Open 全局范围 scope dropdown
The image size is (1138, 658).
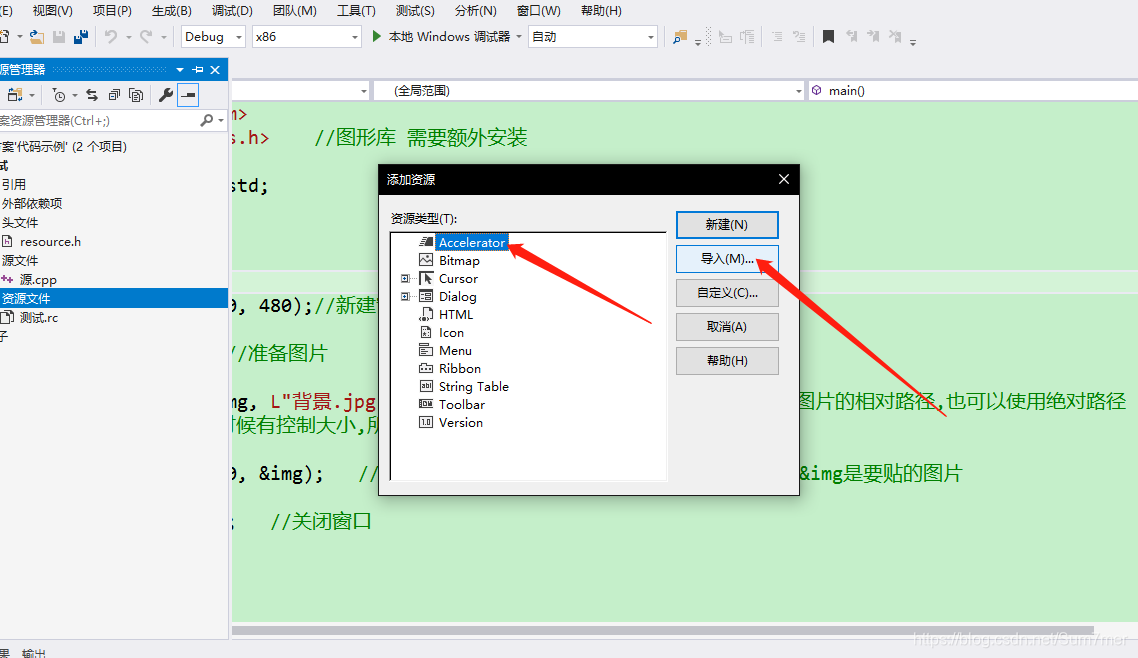(589, 91)
